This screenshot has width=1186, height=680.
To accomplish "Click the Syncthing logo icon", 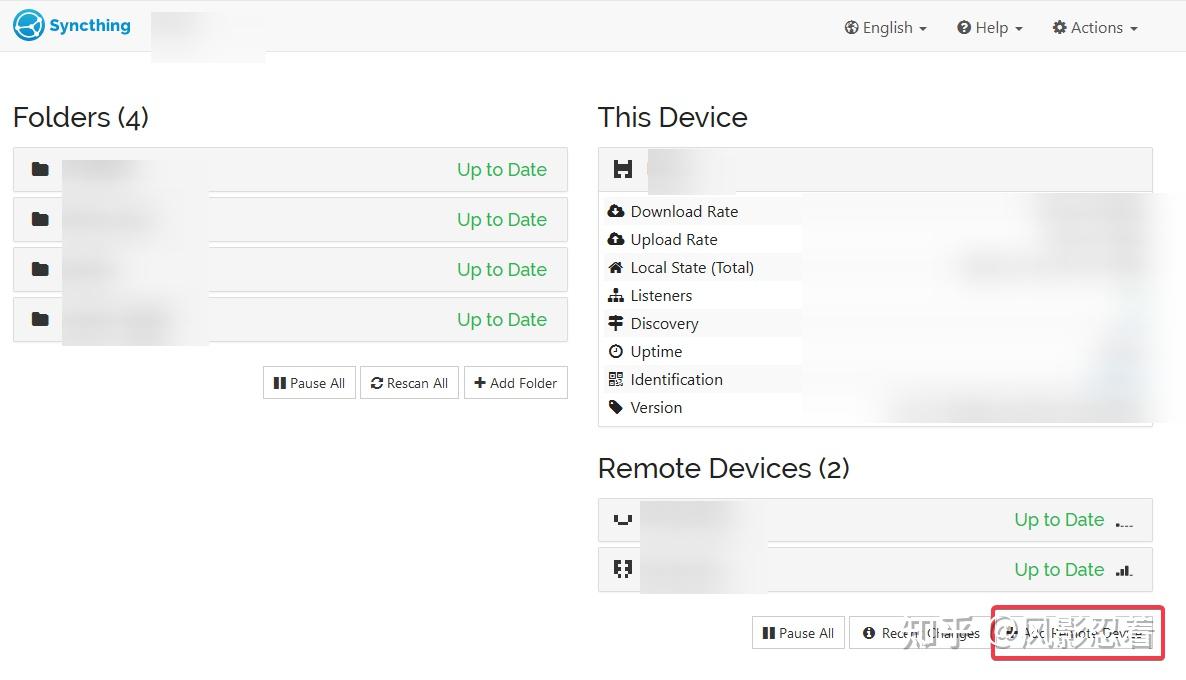I will coord(29,26).
